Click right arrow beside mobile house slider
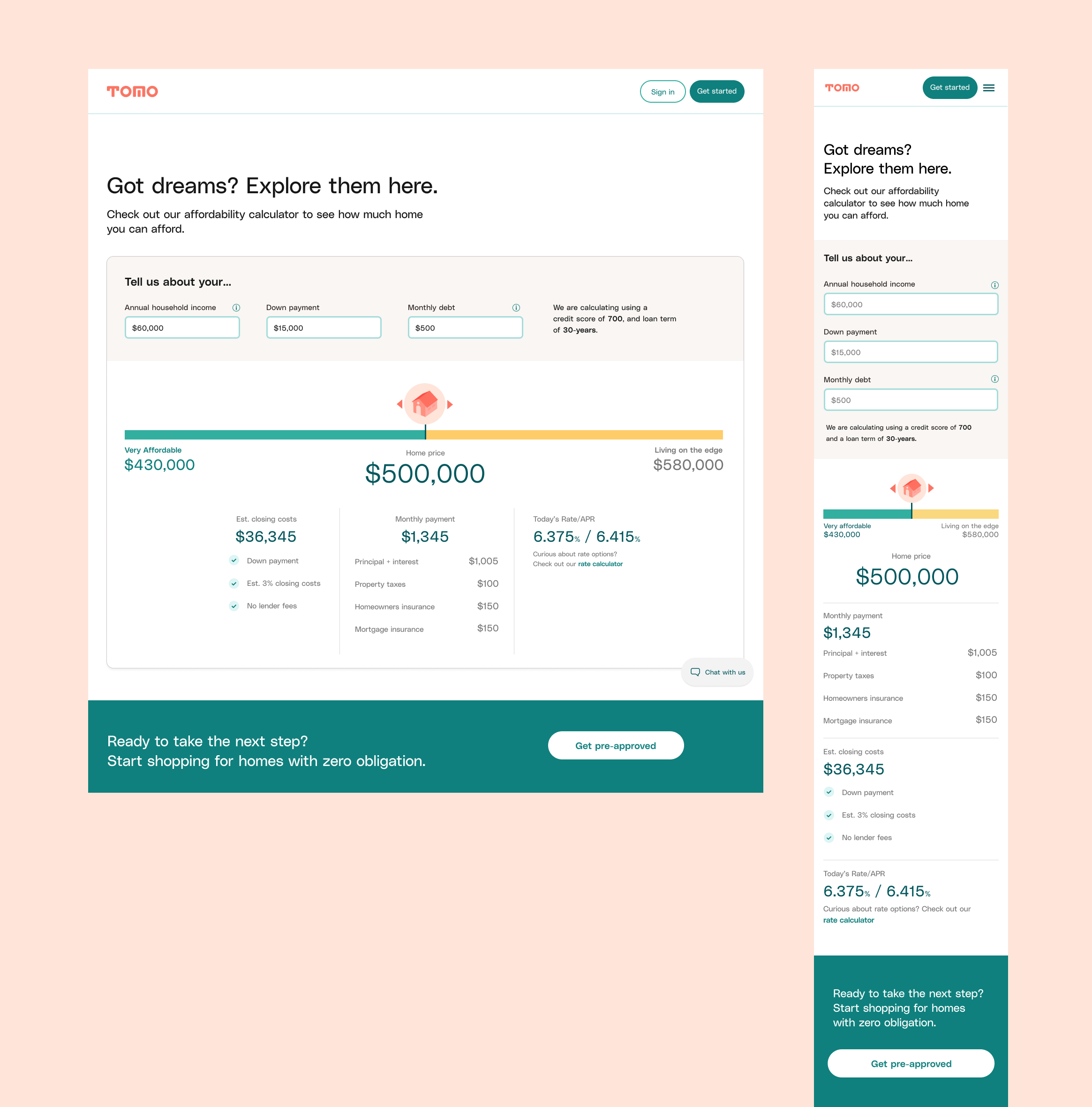 (931, 488)
